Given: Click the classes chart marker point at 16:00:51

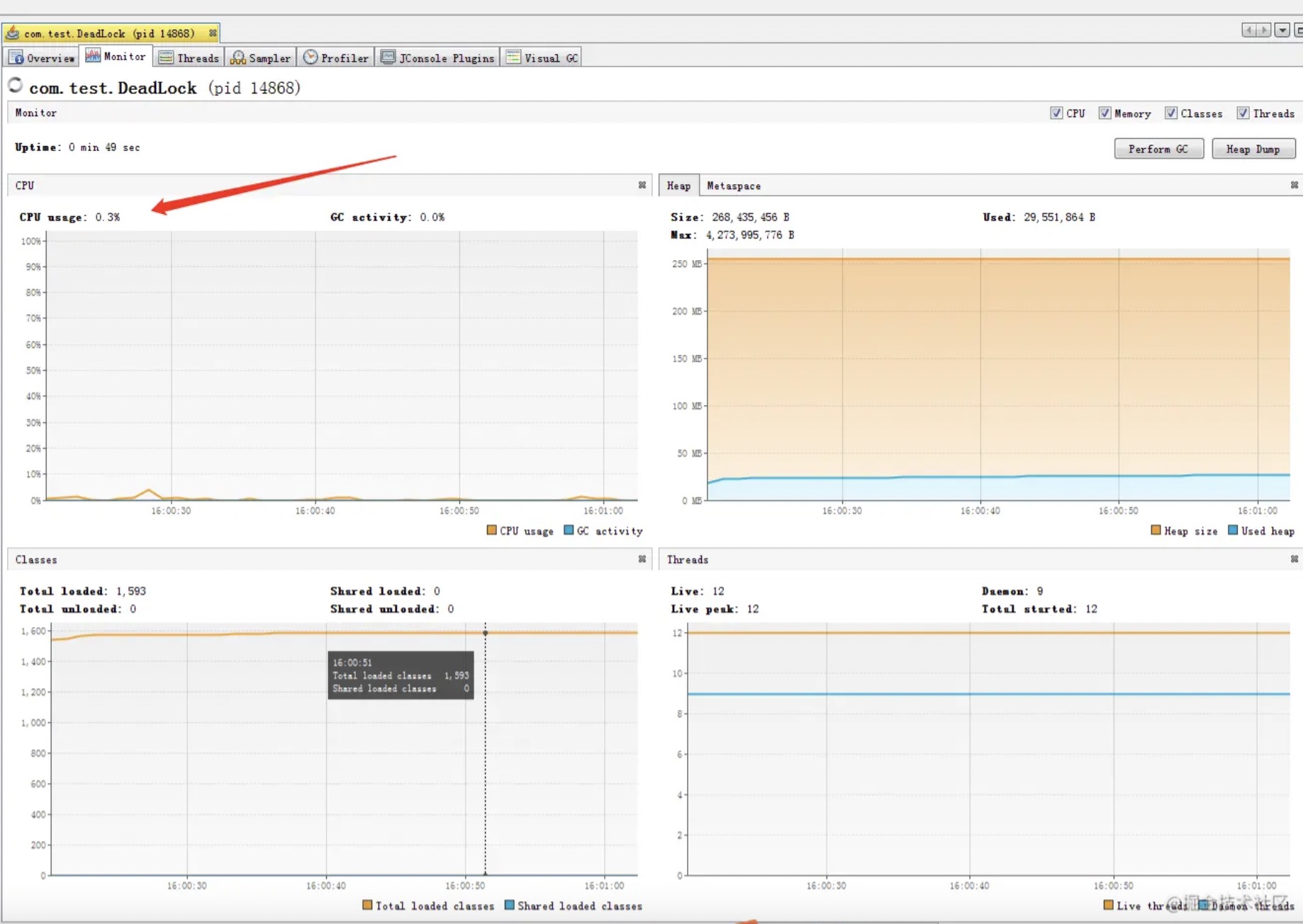Looking at the screenshot, I should pyautogui.click(x=486, y=633).
